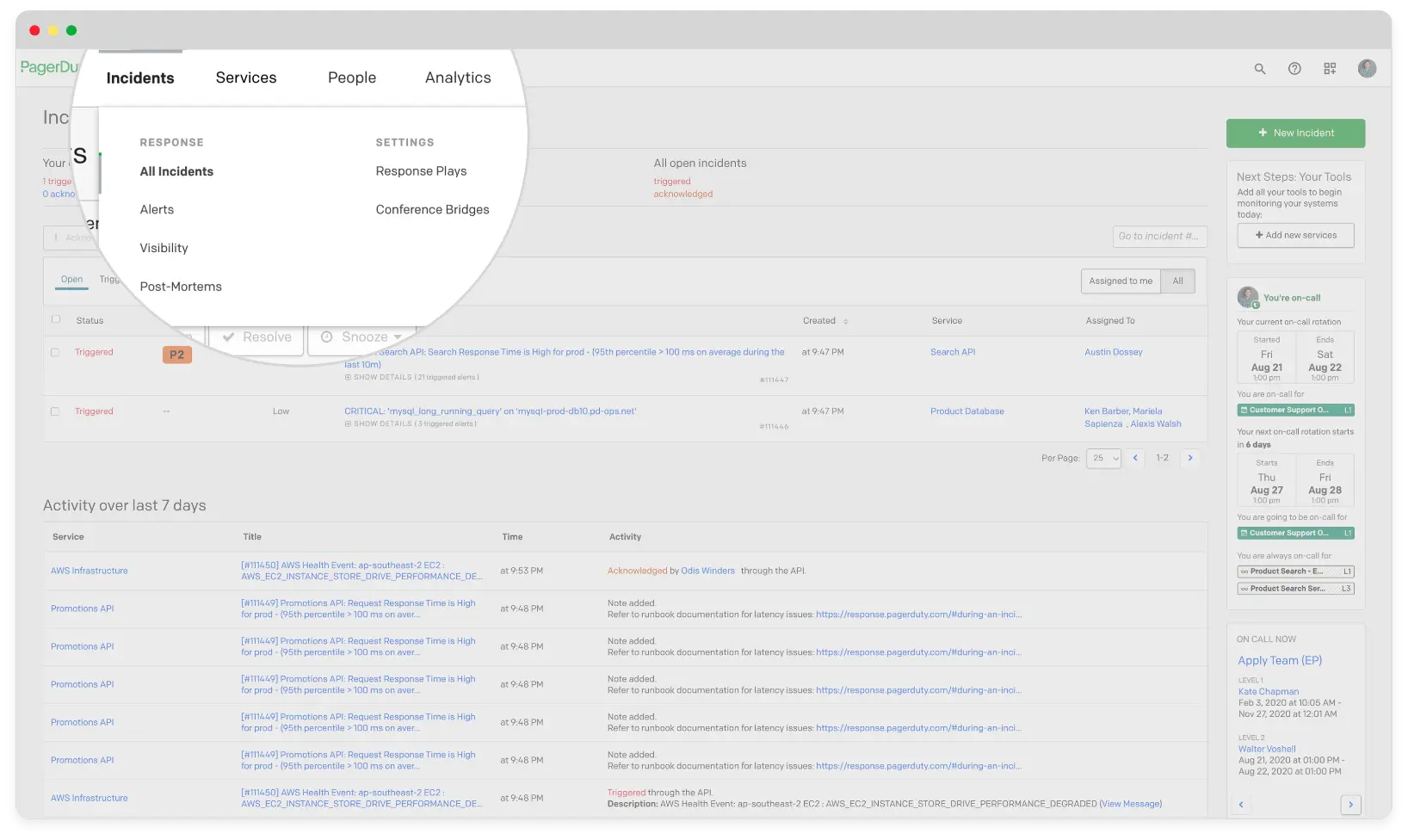Click All open incidents triggered count
Viewport: 1408px width, 840px height.
click(672, 182)
